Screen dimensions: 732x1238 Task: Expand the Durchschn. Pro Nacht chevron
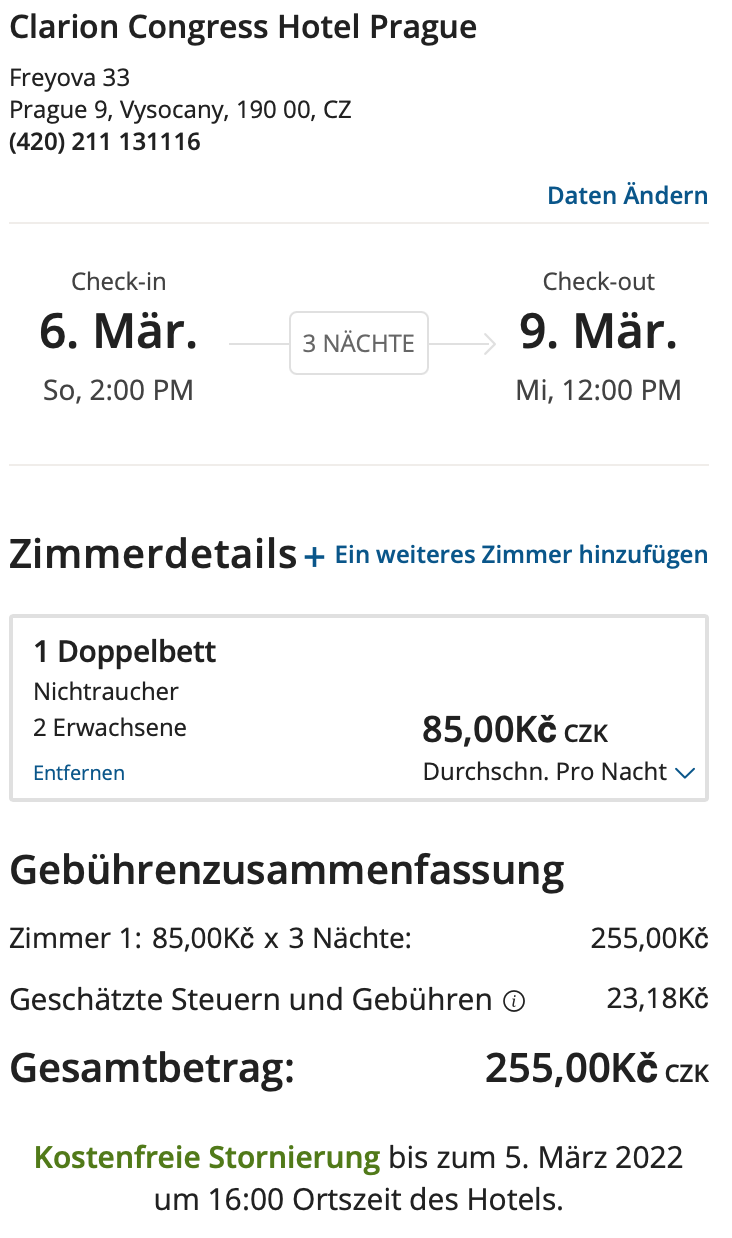click(685, 773)
